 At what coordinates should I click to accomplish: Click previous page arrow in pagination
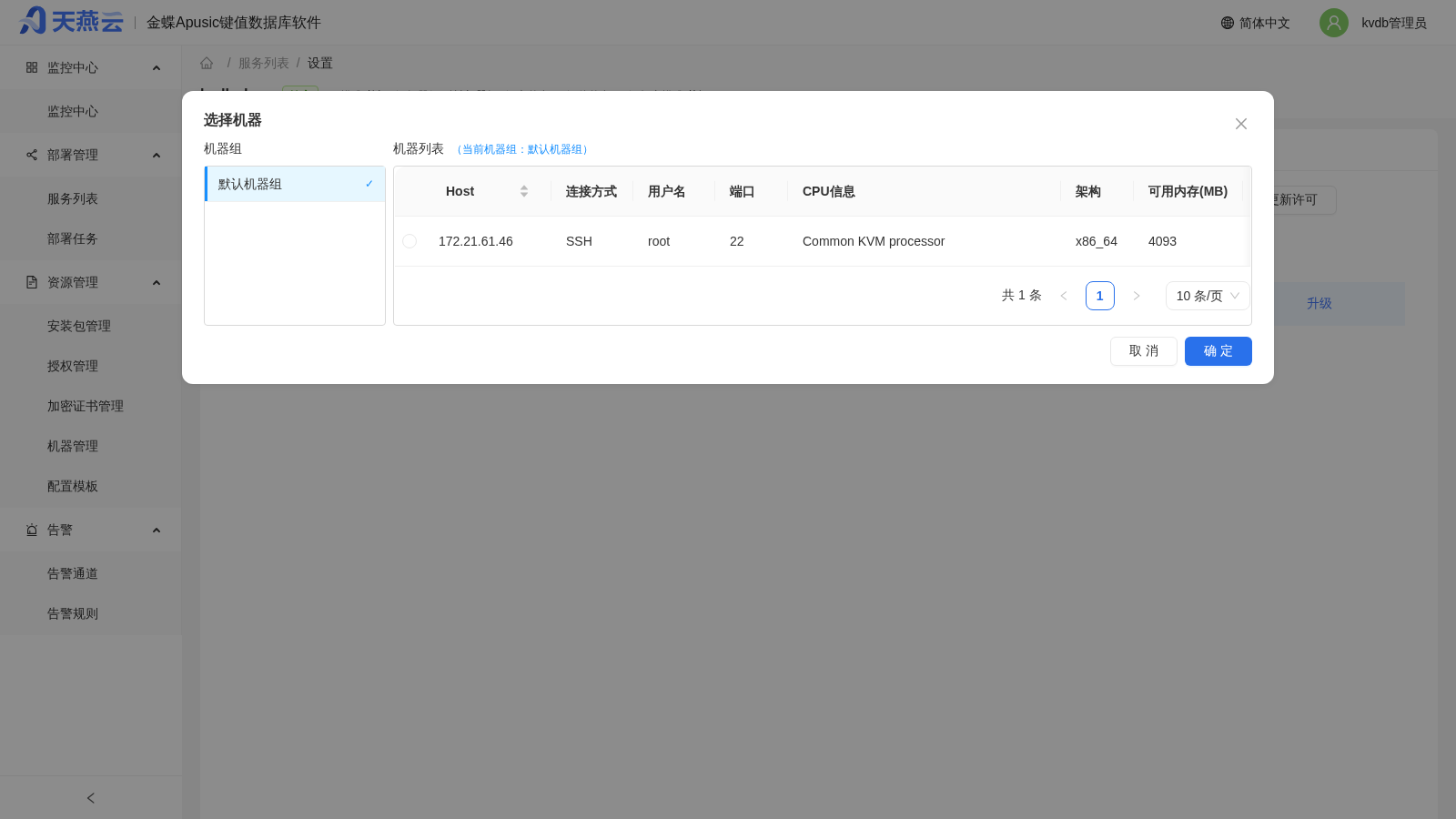(x=1064, y=296)
